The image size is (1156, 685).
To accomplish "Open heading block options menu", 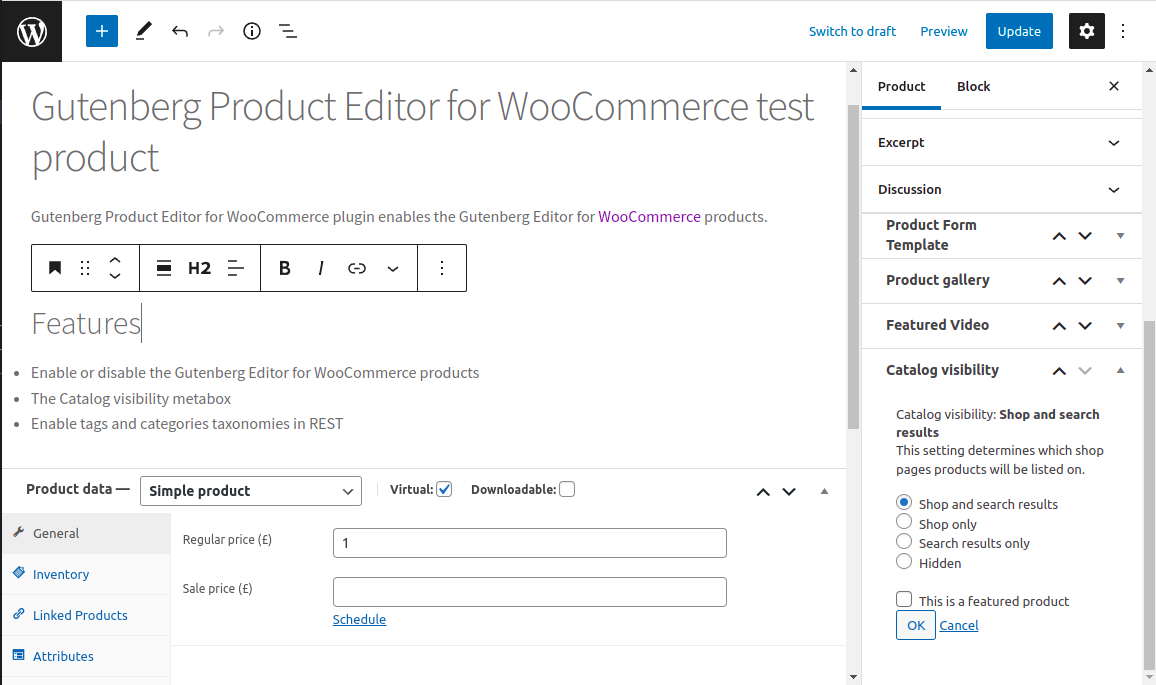I will pyautogui.click(x=442, y=268).
